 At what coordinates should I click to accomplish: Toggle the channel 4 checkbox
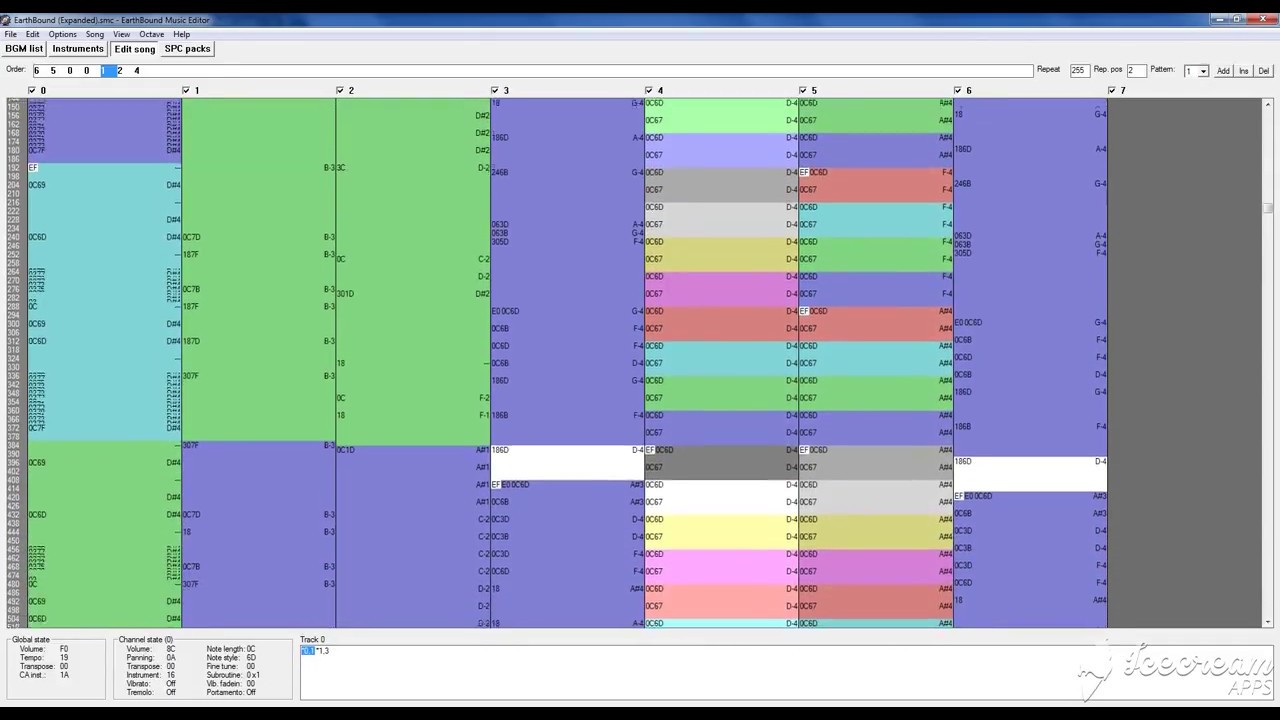649,90
